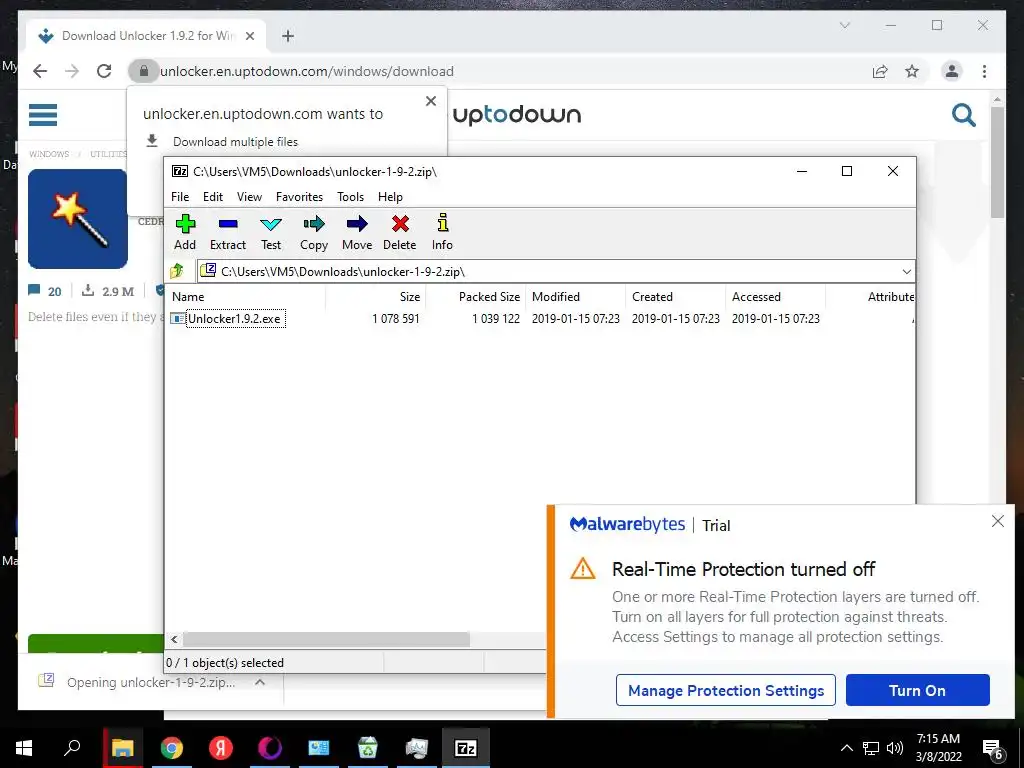1024x768 pixels.
Task: Open Yandex browser from taskbar
Action: (x=221, y=748)
